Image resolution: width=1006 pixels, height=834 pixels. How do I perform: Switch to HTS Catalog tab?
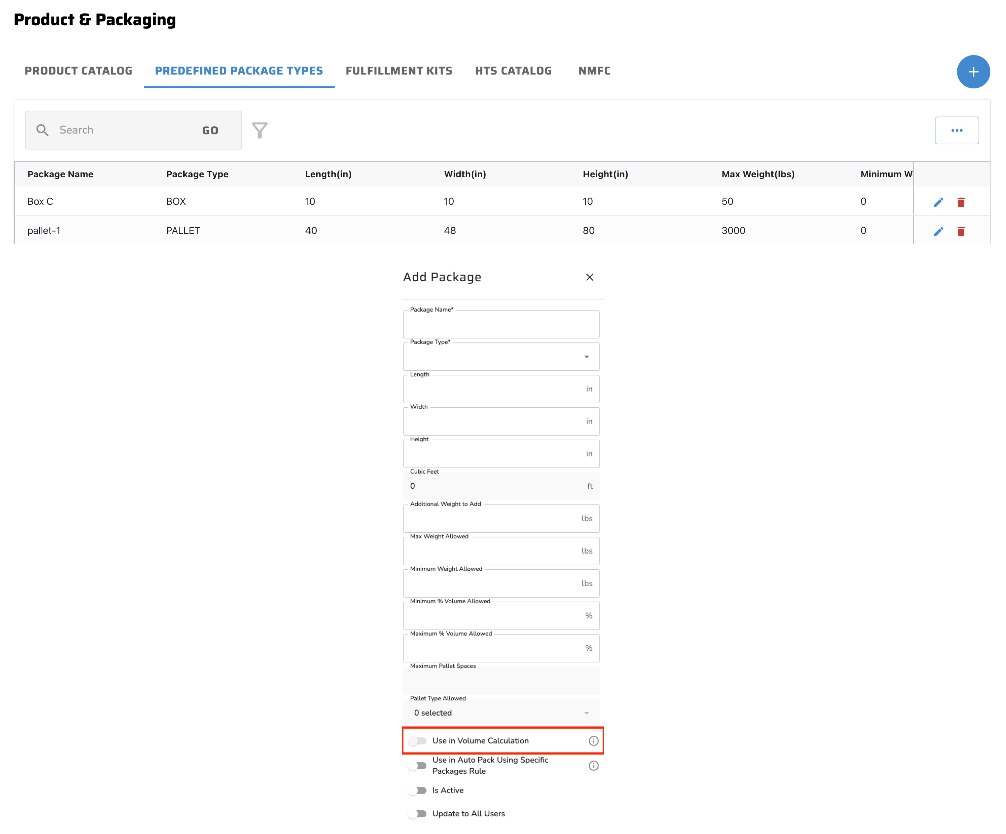pos(513,71)
